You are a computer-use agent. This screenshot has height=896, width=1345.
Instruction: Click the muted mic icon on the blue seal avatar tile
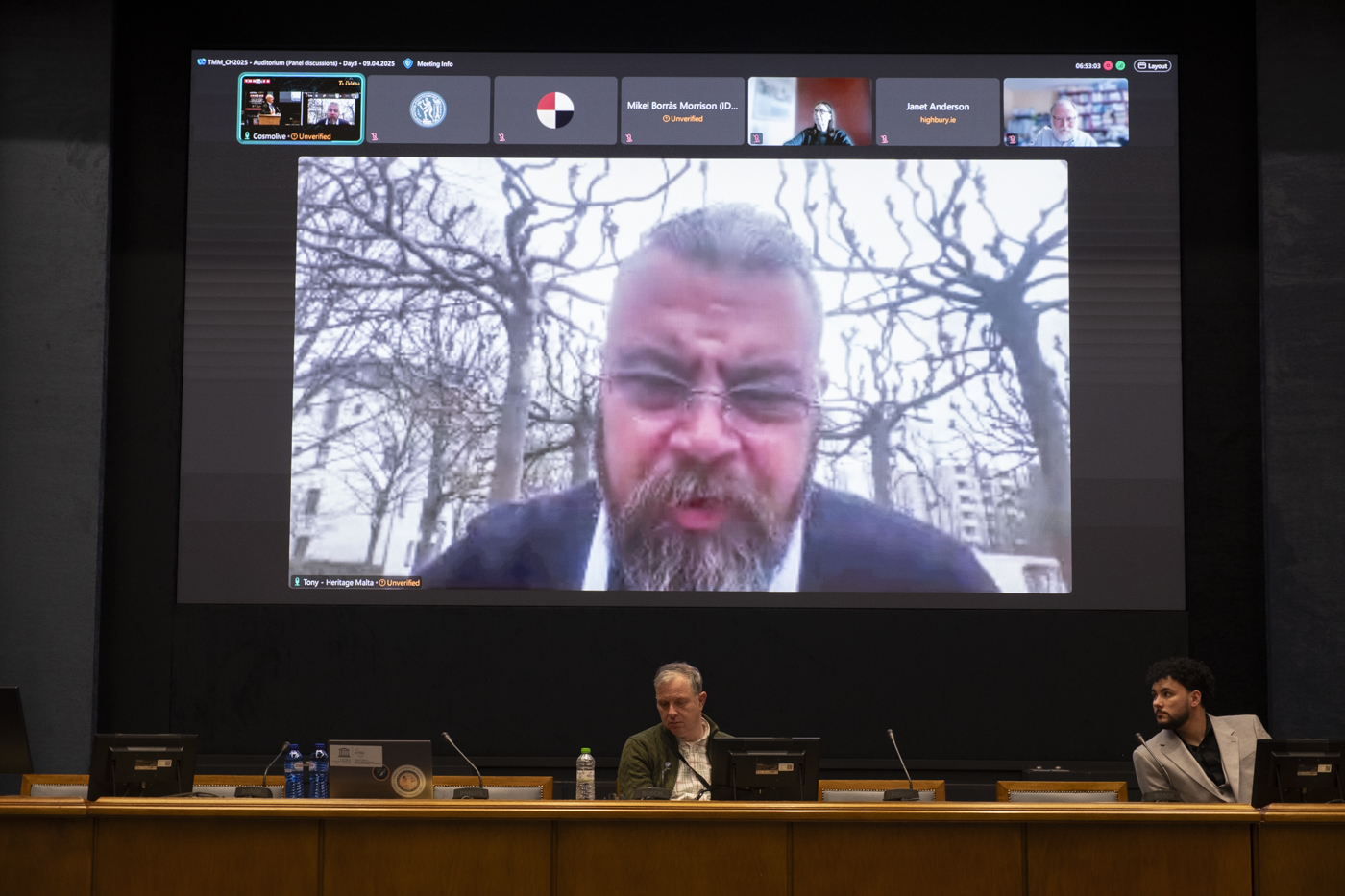click(x=374, y=137)
